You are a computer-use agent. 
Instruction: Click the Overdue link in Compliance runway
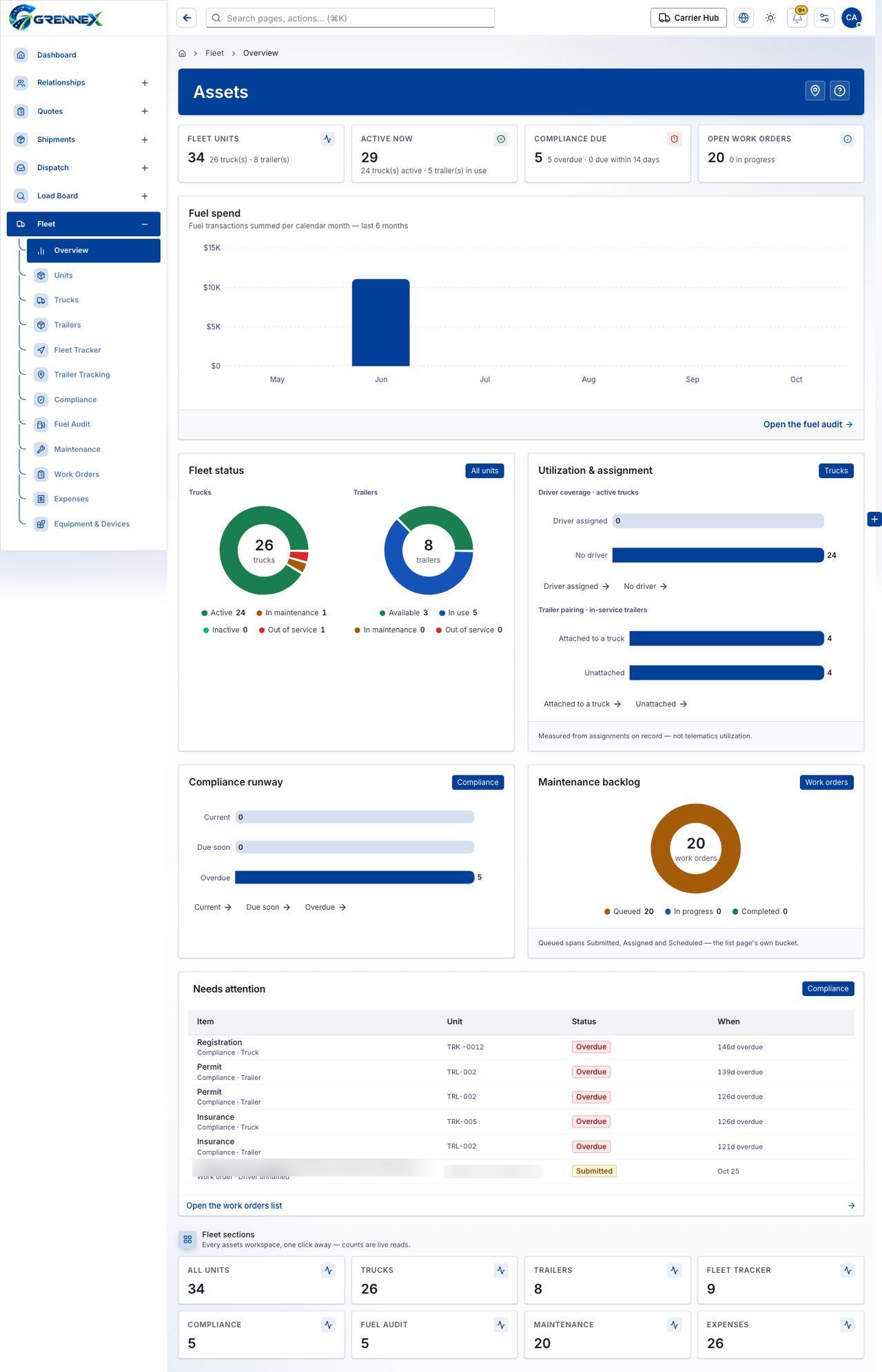(325, 907)
